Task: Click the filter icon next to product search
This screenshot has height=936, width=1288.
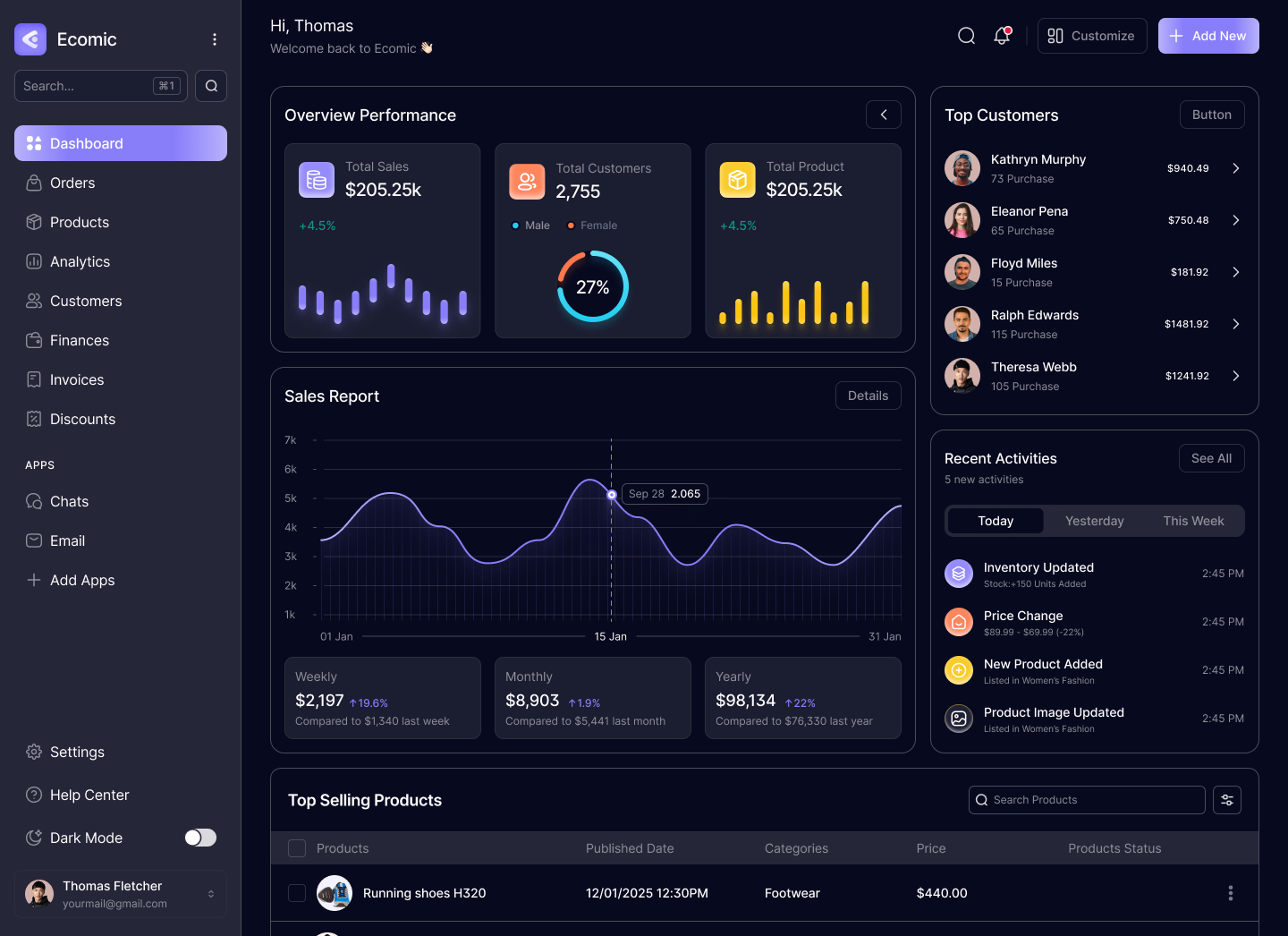Action: point(1226,799)
